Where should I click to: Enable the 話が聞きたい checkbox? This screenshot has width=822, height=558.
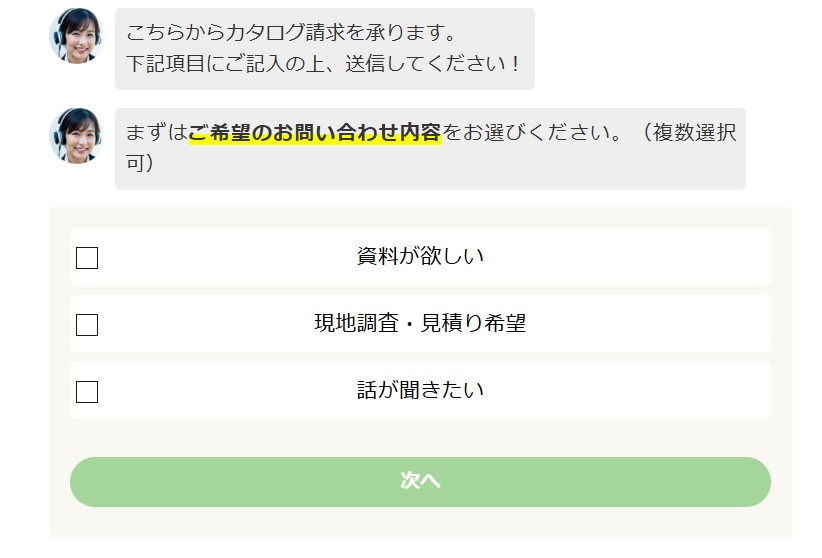87,391
